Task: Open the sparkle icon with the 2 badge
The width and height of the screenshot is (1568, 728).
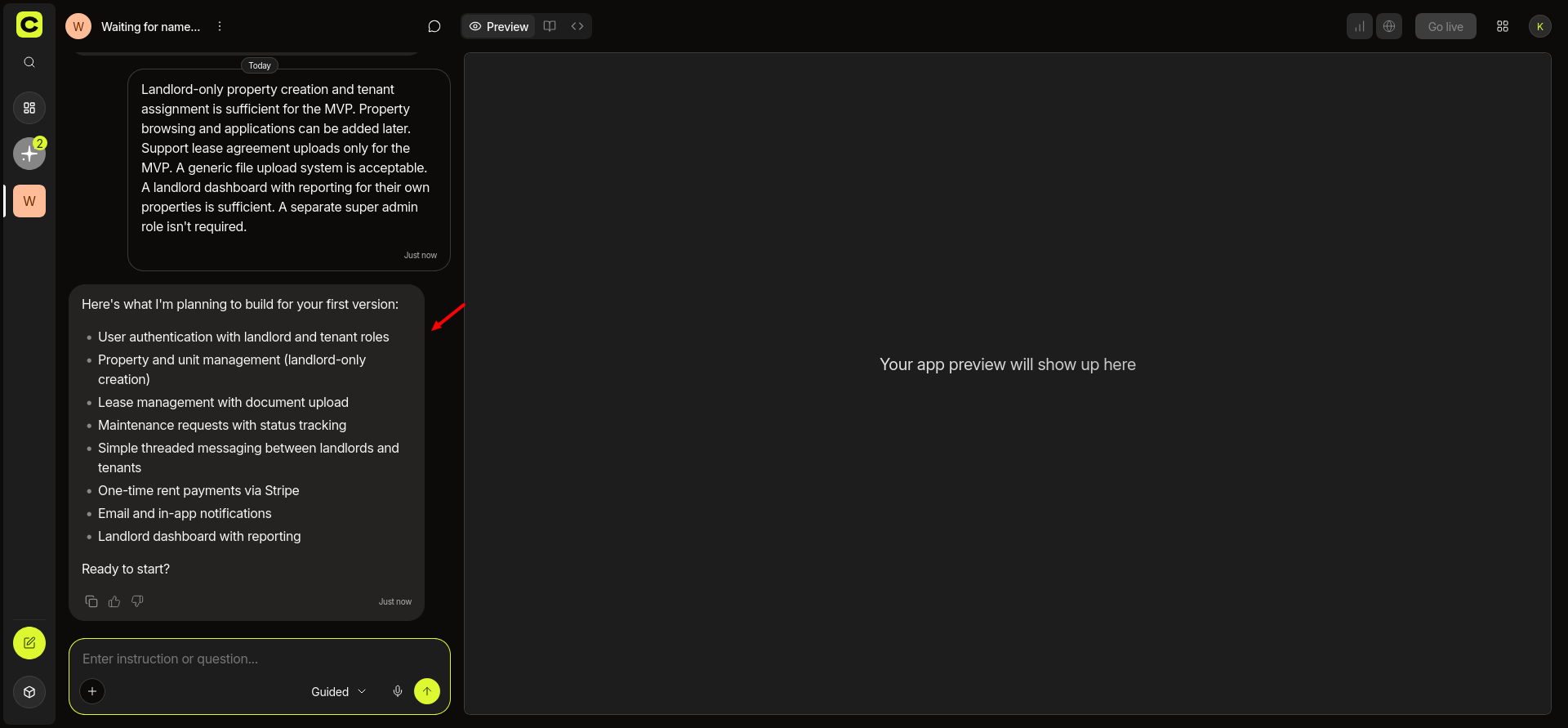Action: (29, 153)
